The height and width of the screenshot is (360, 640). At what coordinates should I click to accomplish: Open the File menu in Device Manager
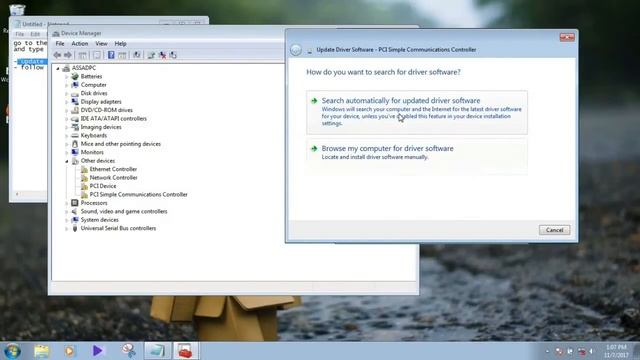(x=60, y=43)
